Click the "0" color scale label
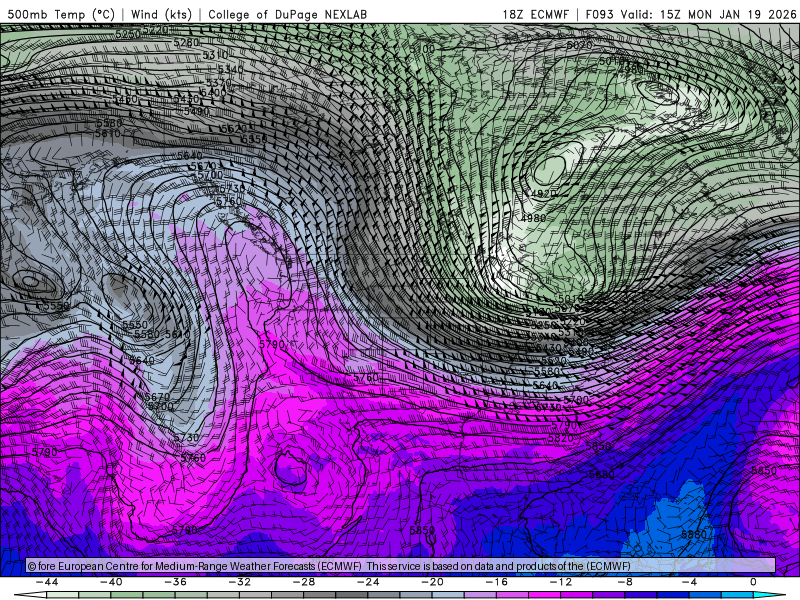Image resolution: width=800 pixels, height=600 pixels. (x=753, y=582)
